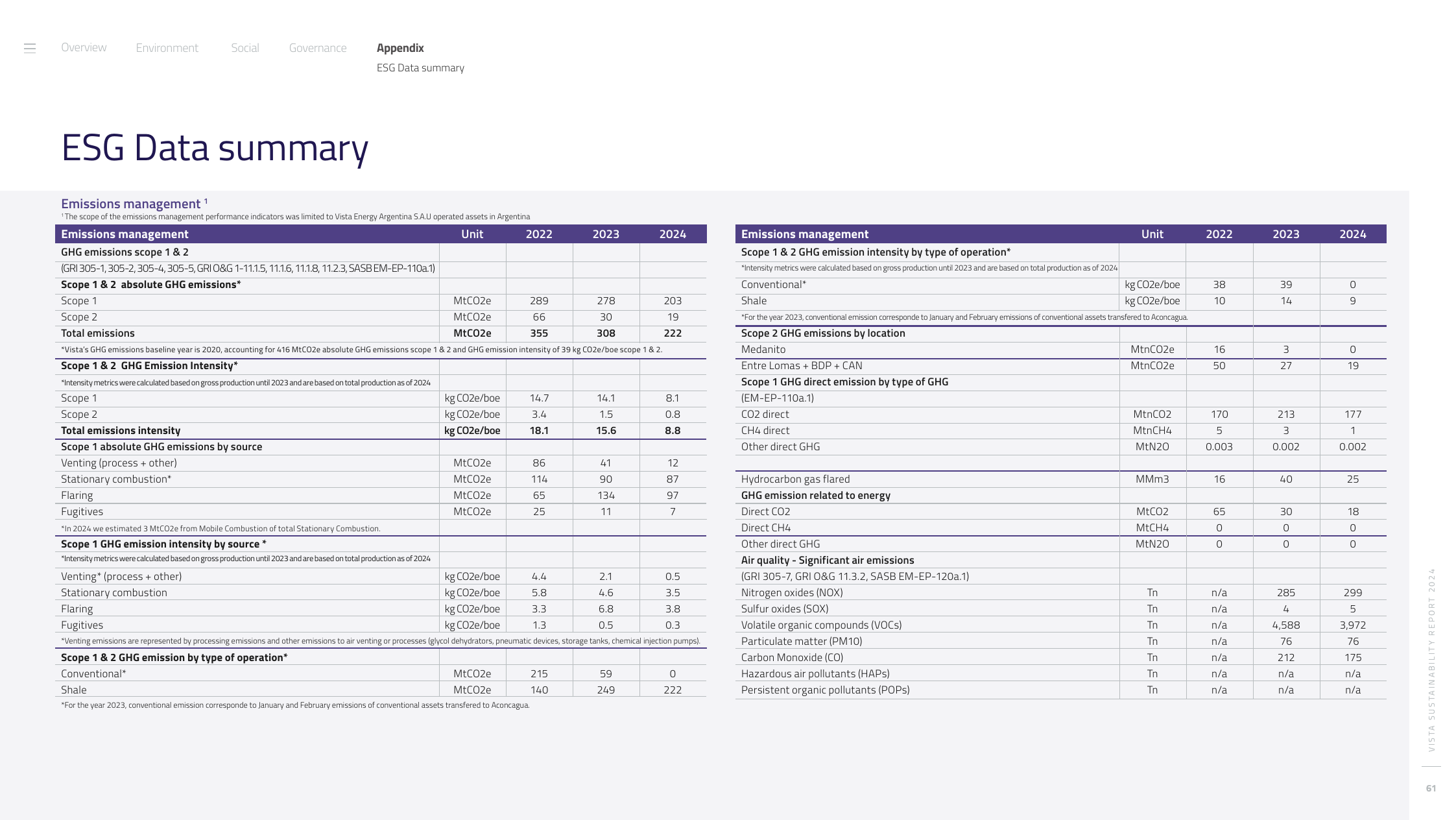Viewport: 1456px width, 820px height.
Task: Click Sulfur oxides (SOX) row label
Action: (785, 609)
